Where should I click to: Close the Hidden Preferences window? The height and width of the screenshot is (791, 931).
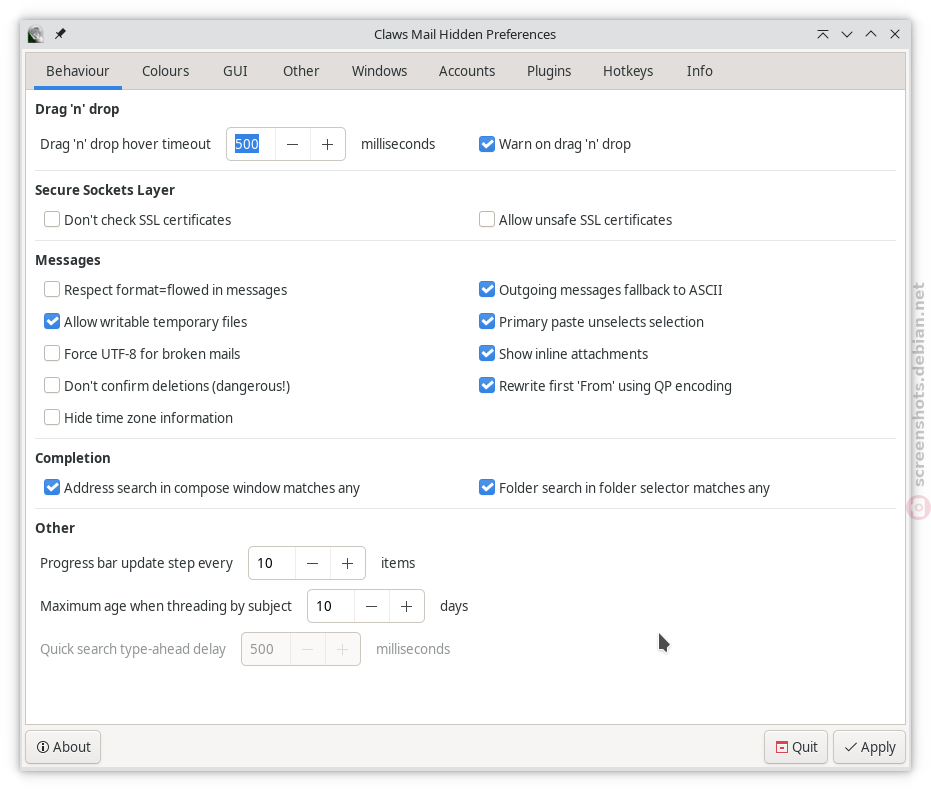click(895, 34)
